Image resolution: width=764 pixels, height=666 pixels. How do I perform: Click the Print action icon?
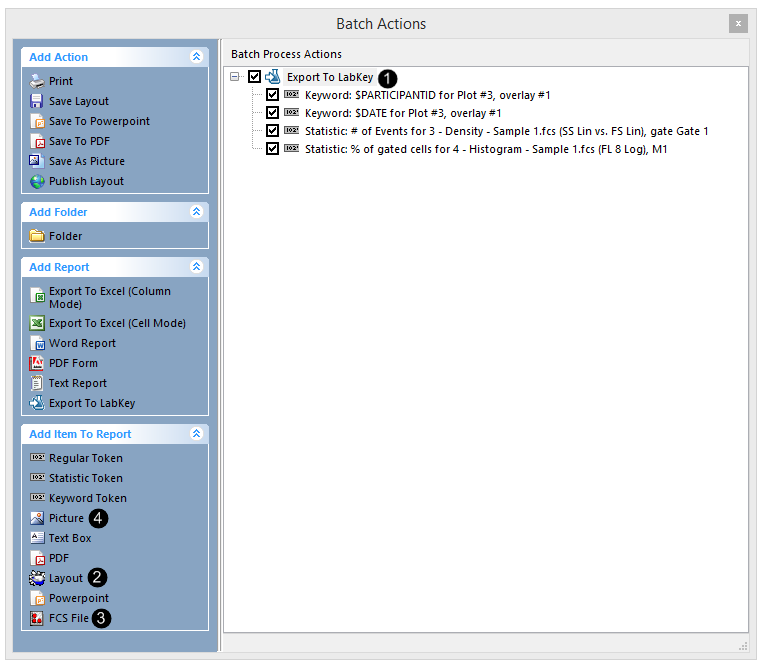[37, 81]
